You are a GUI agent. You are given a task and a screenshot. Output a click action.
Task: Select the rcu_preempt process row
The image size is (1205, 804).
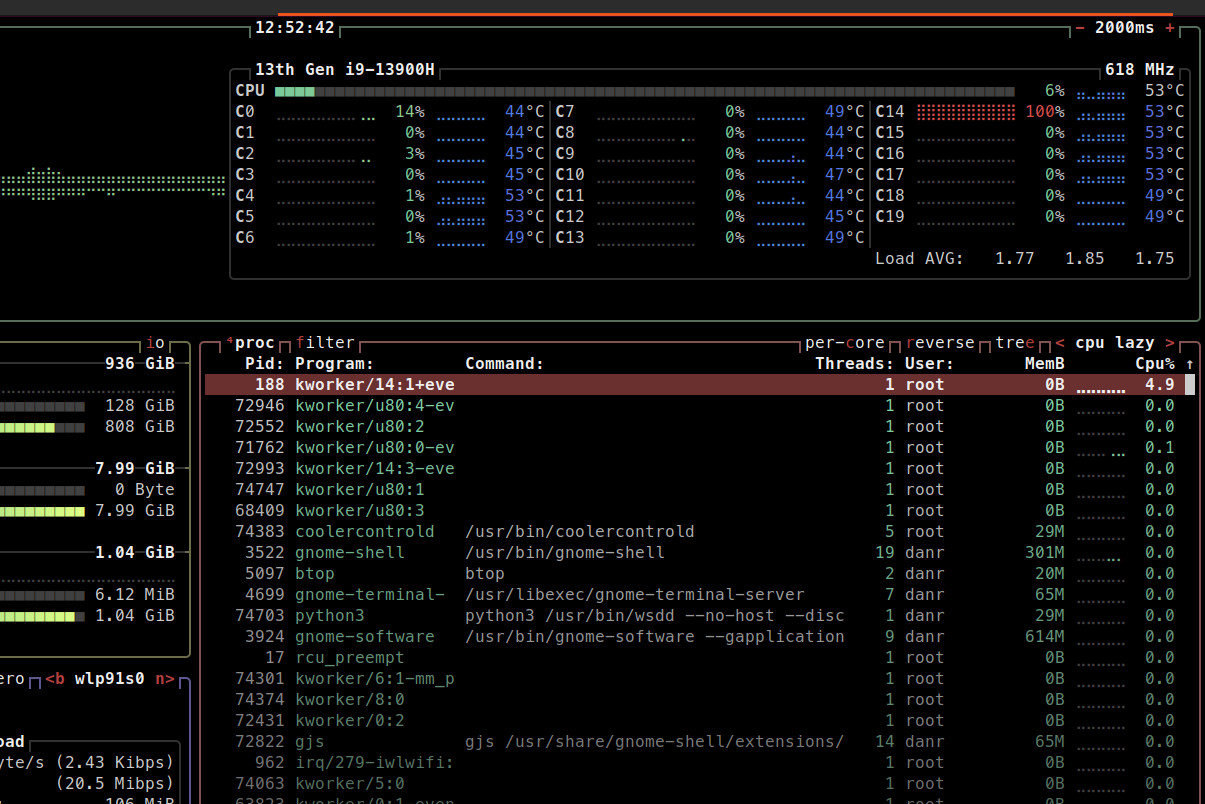tap(695, 657)
